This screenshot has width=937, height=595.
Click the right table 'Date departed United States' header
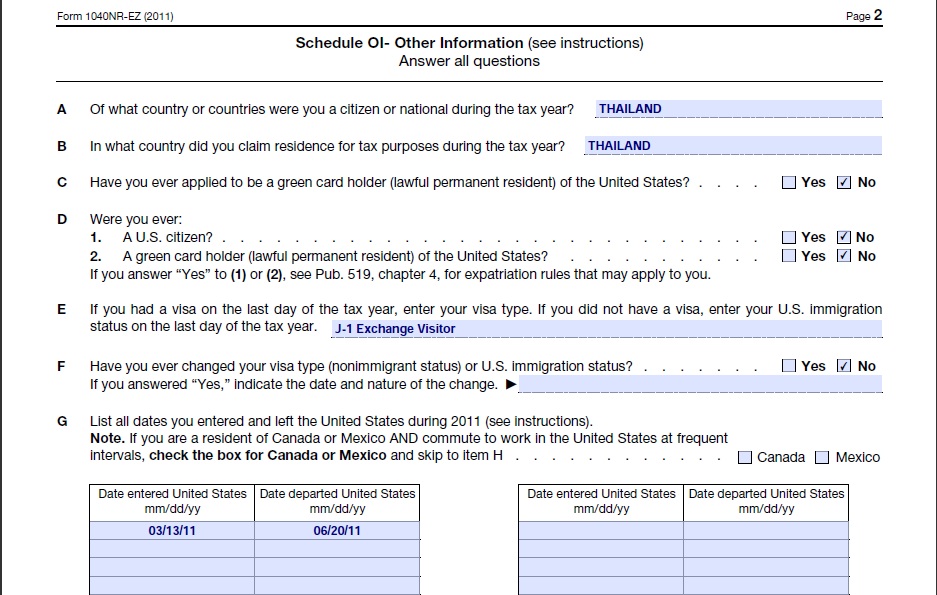[x=766, y=501]
